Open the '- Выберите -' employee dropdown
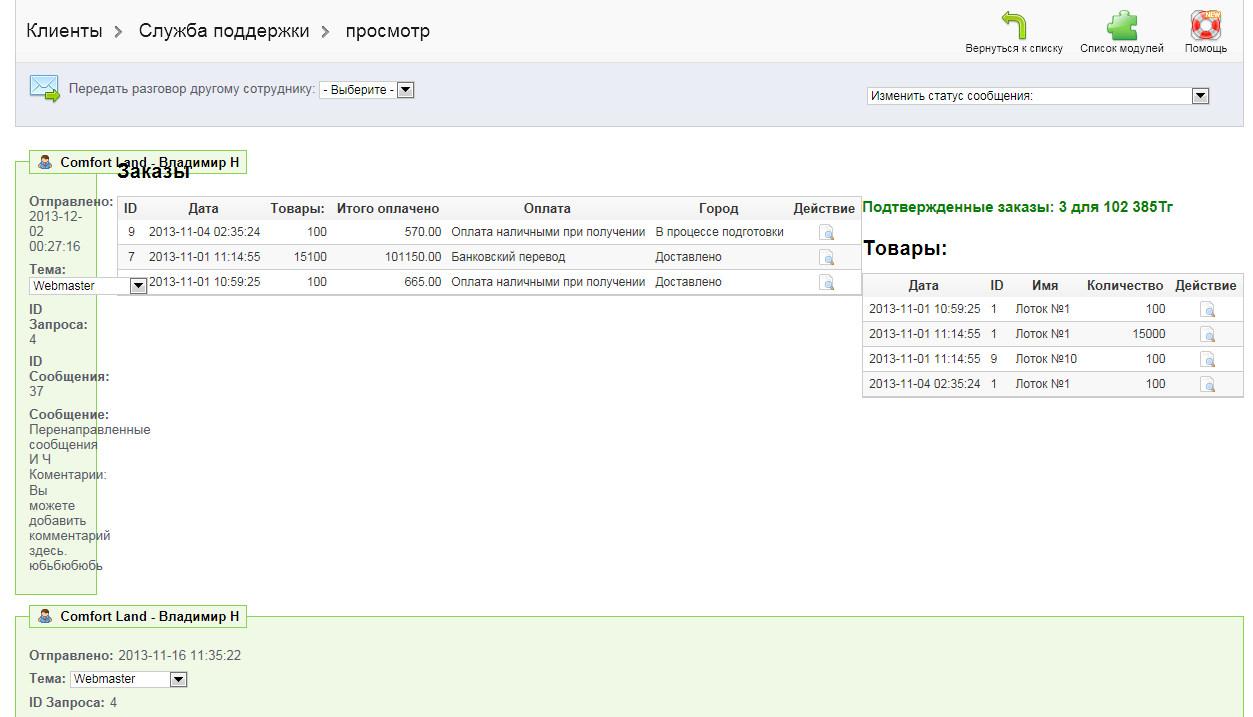The image size is (1253, 717). click(x=366, y=90)
